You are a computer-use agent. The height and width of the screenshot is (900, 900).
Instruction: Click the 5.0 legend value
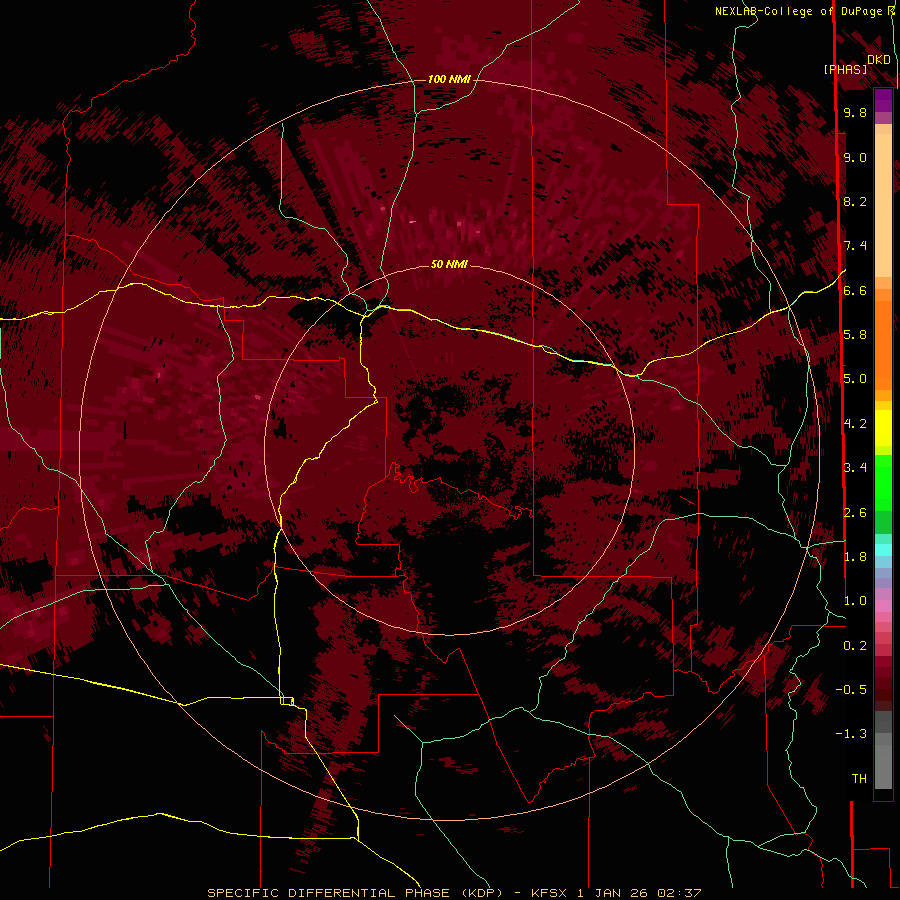(855, 379)
